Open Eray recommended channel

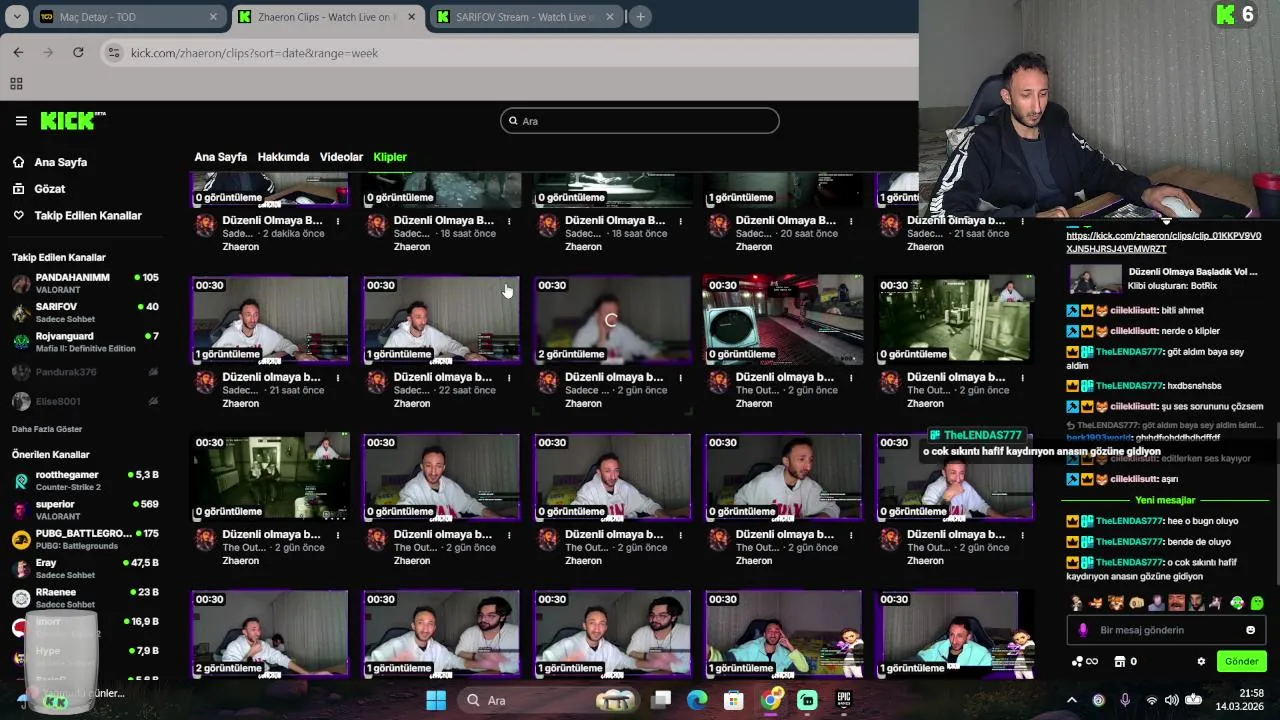tap(85, 569)
